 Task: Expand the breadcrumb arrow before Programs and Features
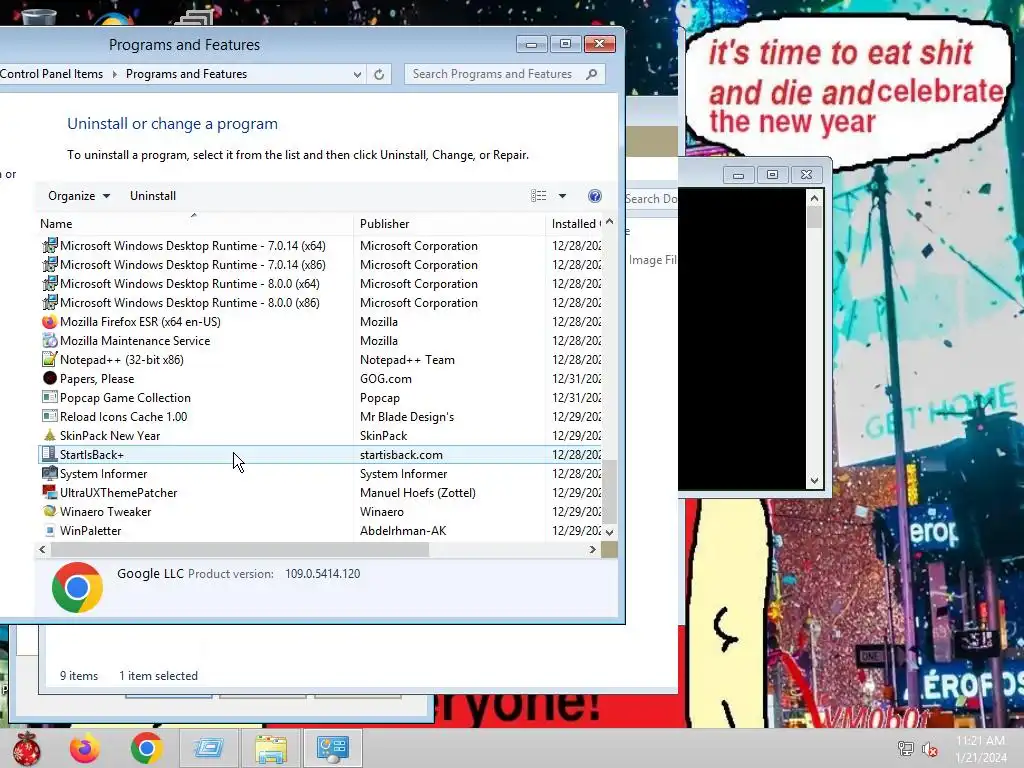pyautogui.click(x=114, y=74)
